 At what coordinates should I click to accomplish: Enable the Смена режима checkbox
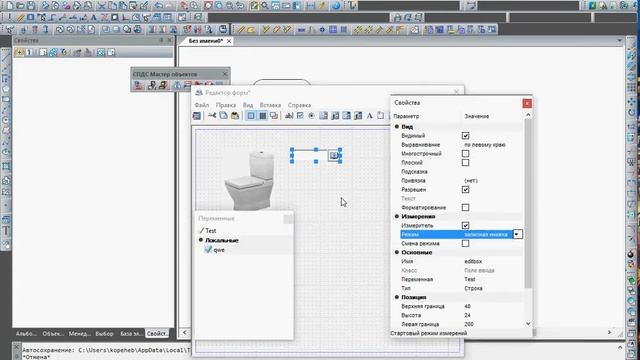point(465,243)
